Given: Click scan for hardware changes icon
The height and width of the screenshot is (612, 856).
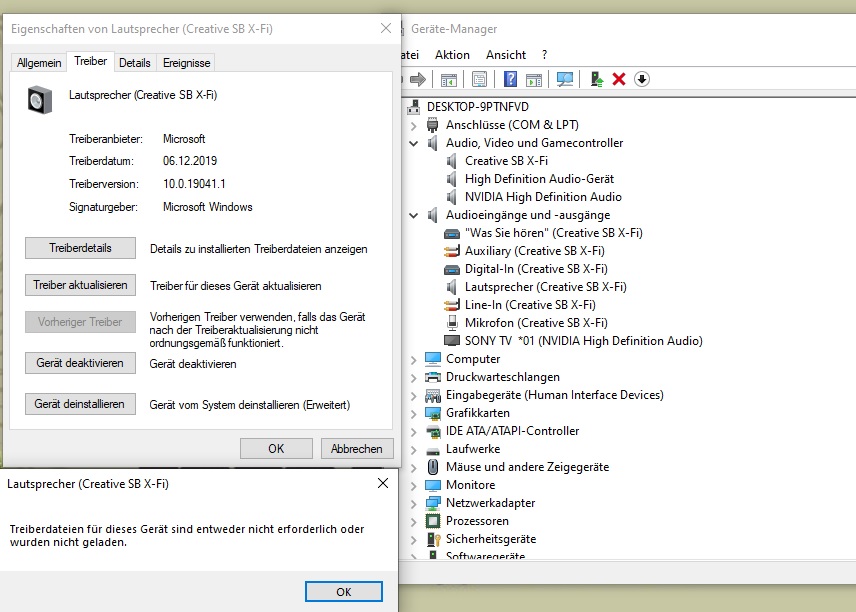Looking at the screenshot, I should [565, 80].
